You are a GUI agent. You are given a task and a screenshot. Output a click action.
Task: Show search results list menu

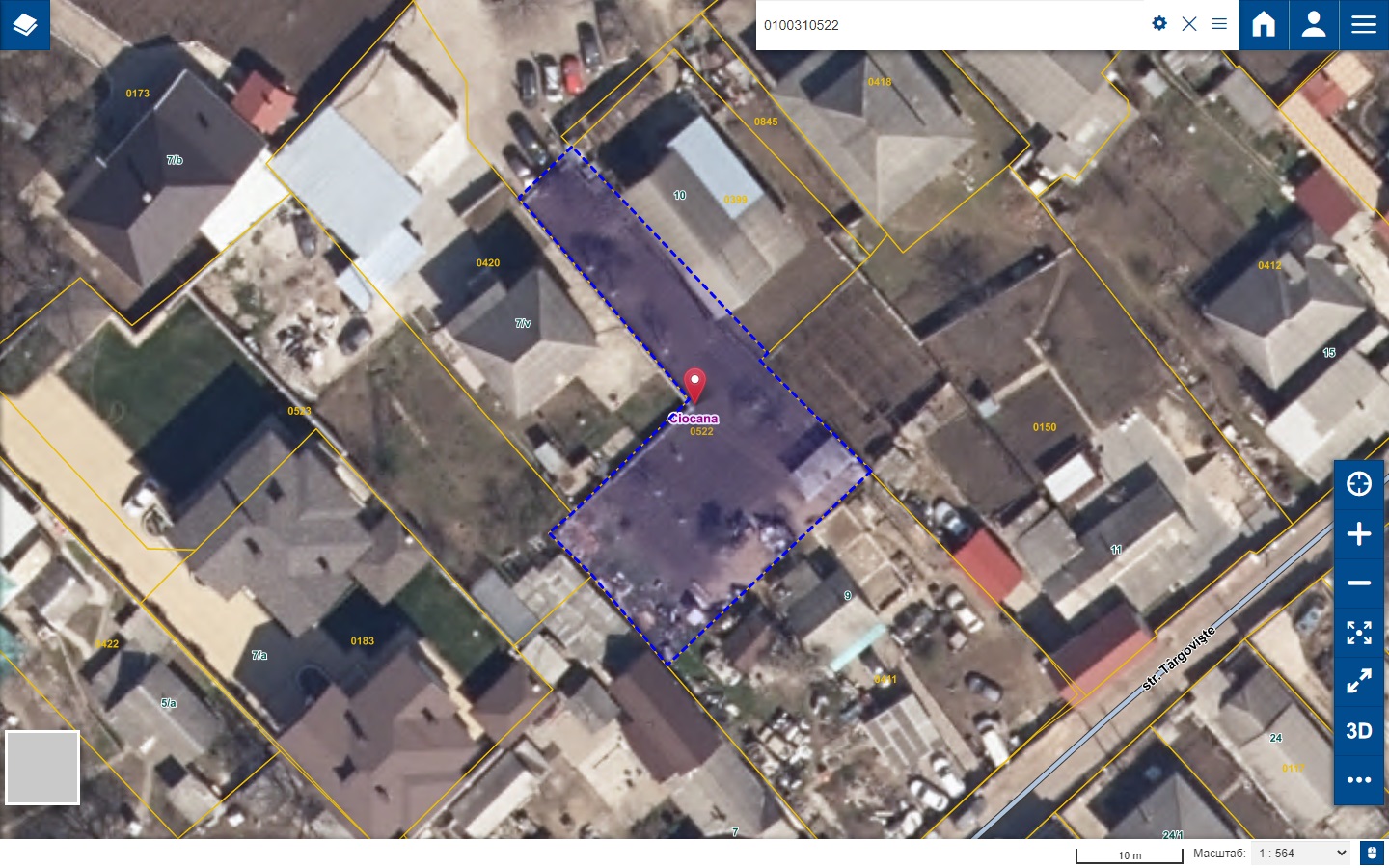(1219, 24)
